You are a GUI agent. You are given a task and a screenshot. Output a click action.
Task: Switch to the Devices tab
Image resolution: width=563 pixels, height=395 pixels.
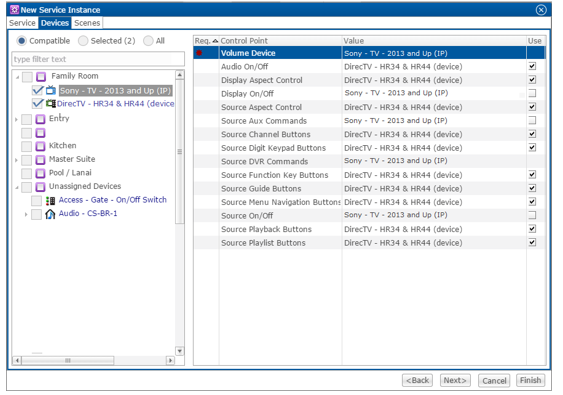point(55,23)
